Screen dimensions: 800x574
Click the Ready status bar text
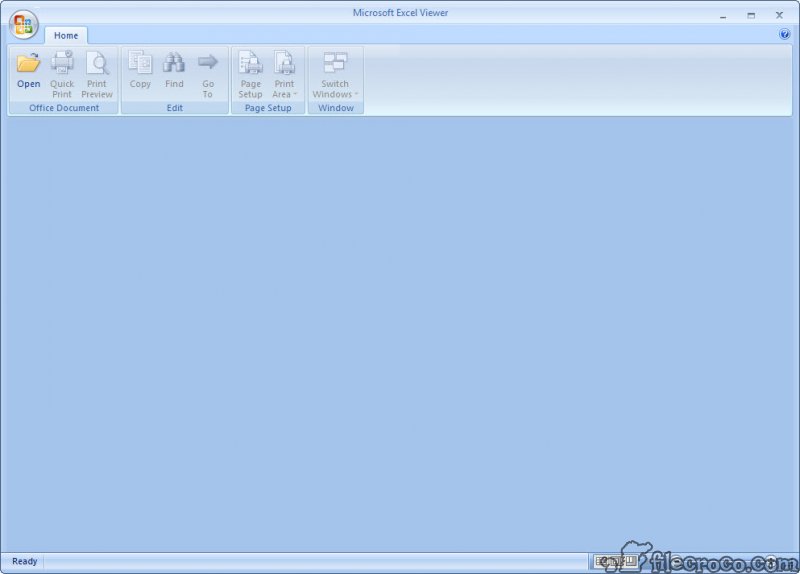[x=24, y=561]
